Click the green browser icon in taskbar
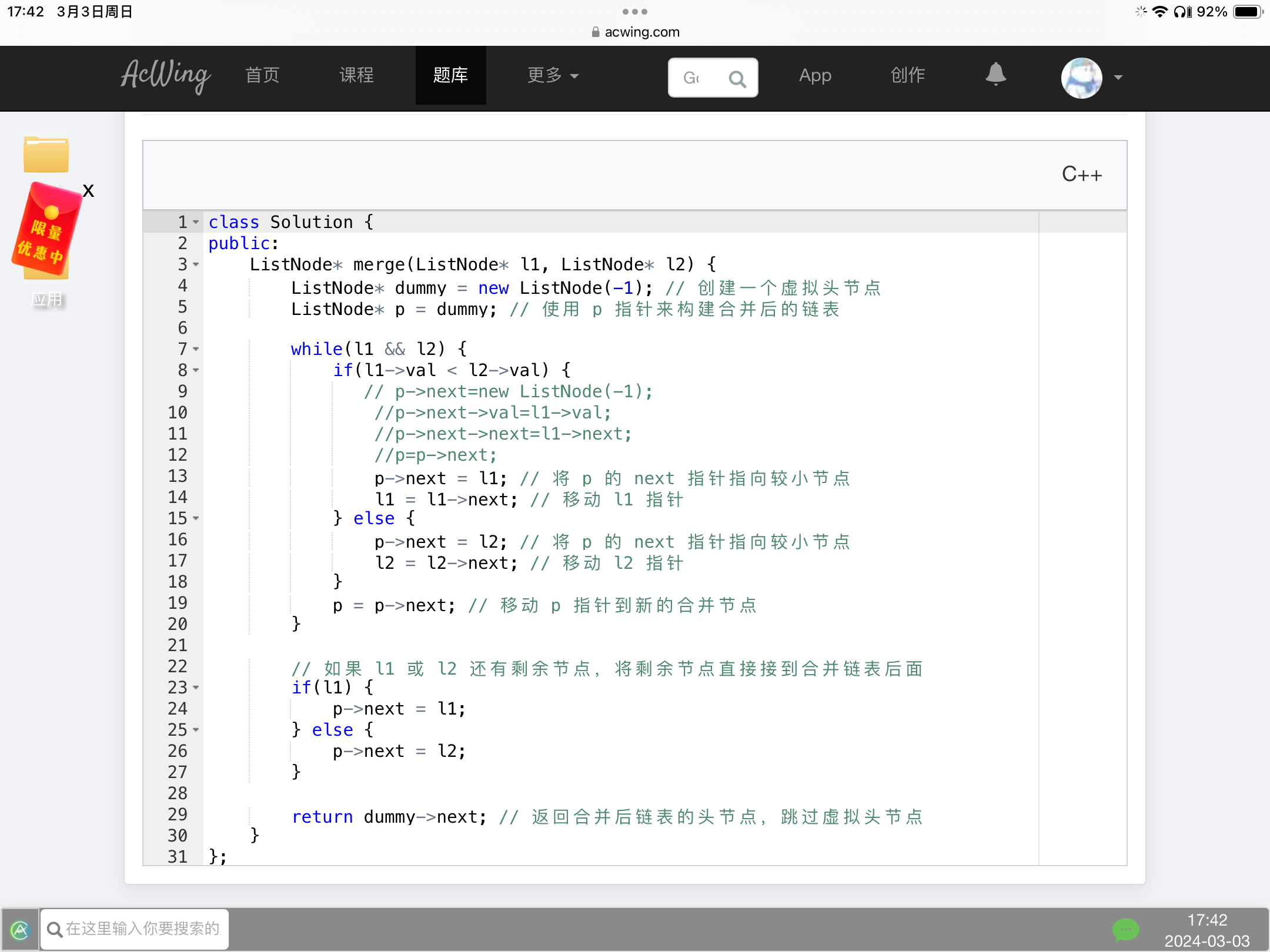 (20, 929)
